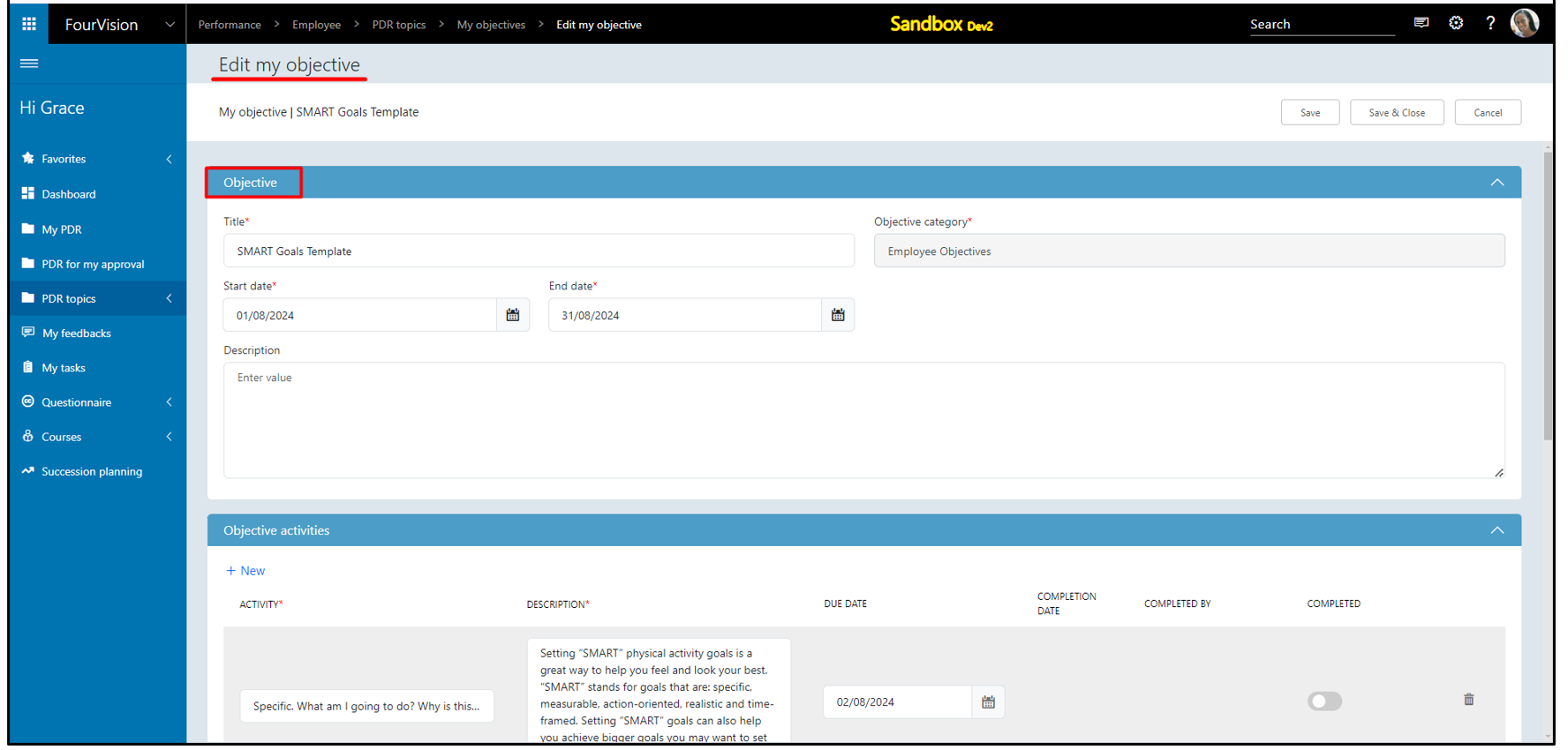
Task: Collapse the Objective section
Action: (1497, 183)
